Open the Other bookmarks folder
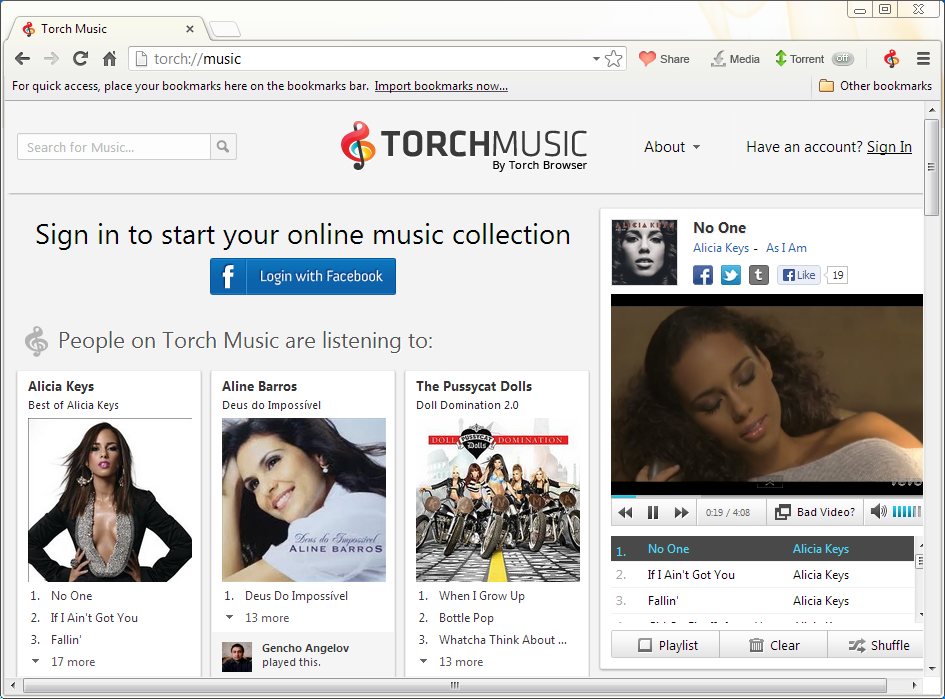Viewport: 945px width, 699px height. click(x=875, y=86)
